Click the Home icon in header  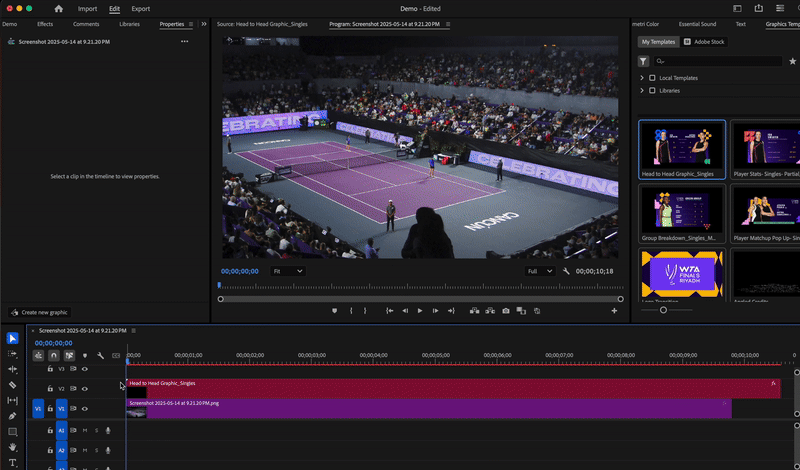point(59,9)
